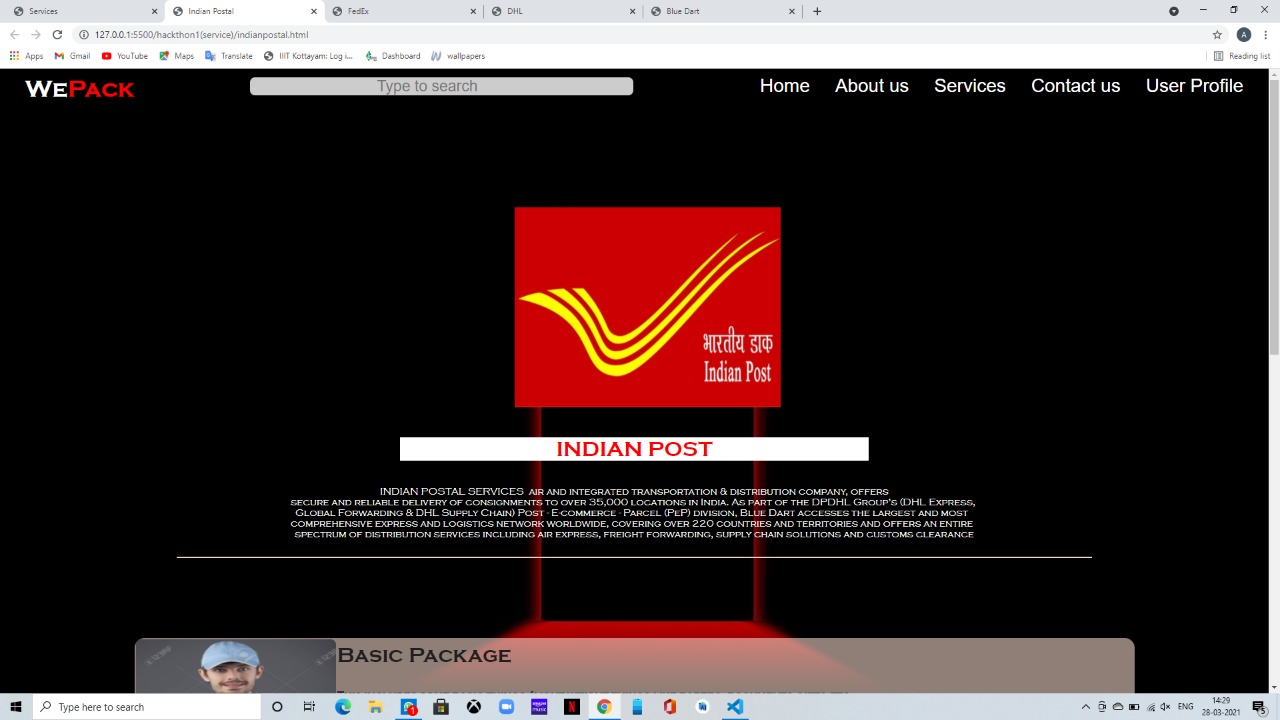The image size is (1280, 720).
Task: Open Visual Studio Code from taskbar
Action: (735, 707)
